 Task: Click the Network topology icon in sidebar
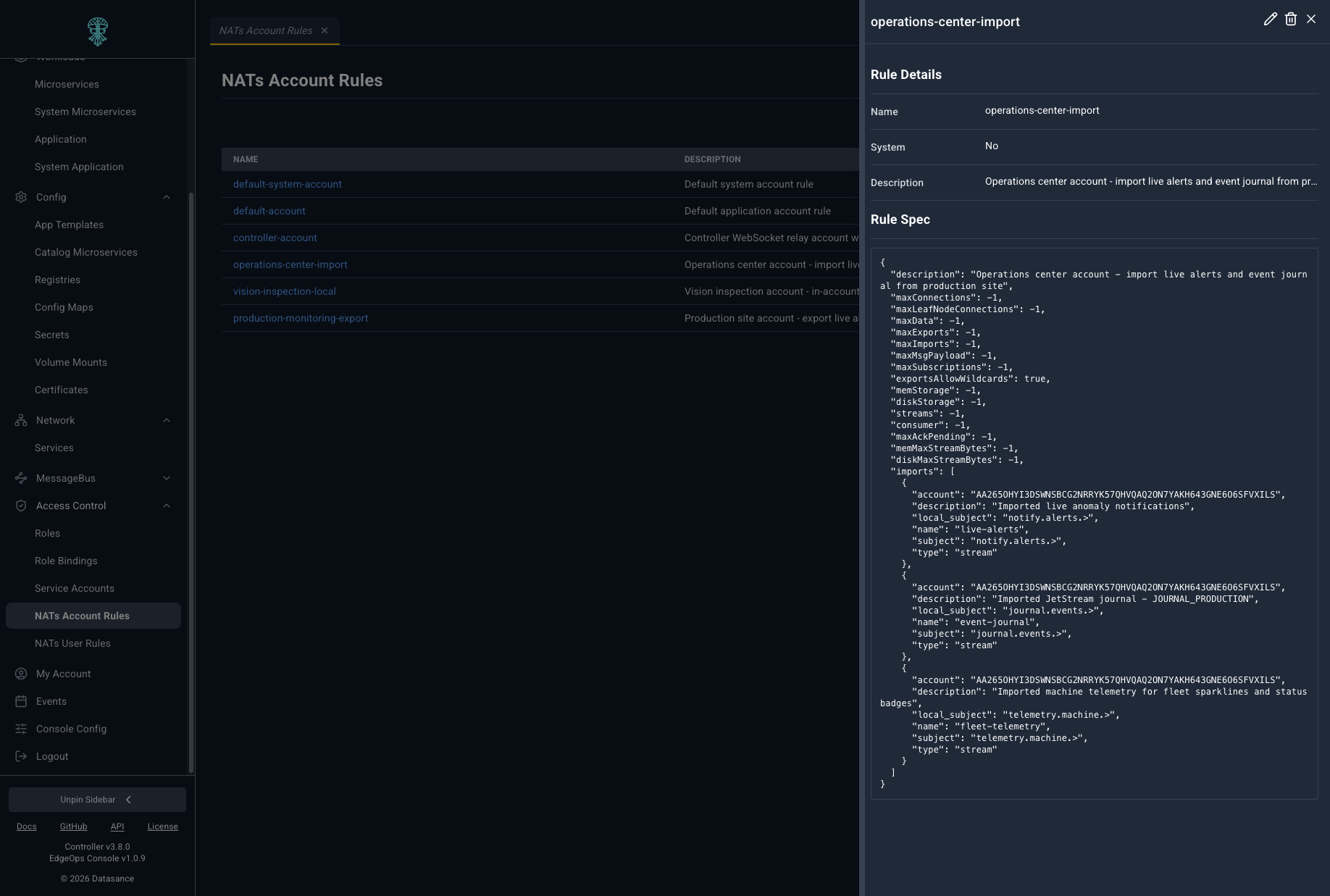(21, 420)
